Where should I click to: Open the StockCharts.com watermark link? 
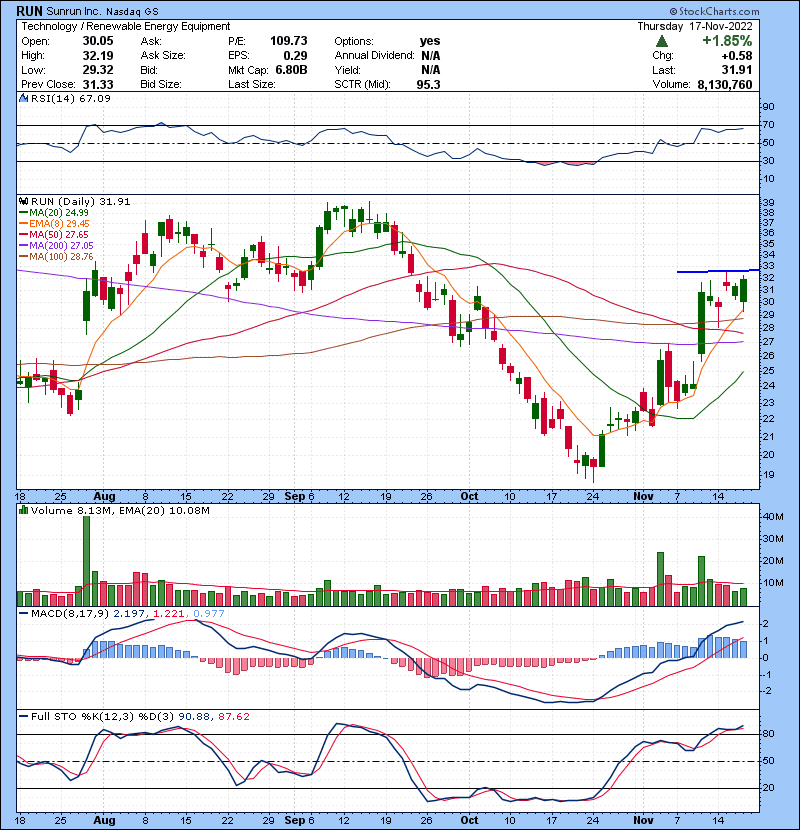point(714,11)
